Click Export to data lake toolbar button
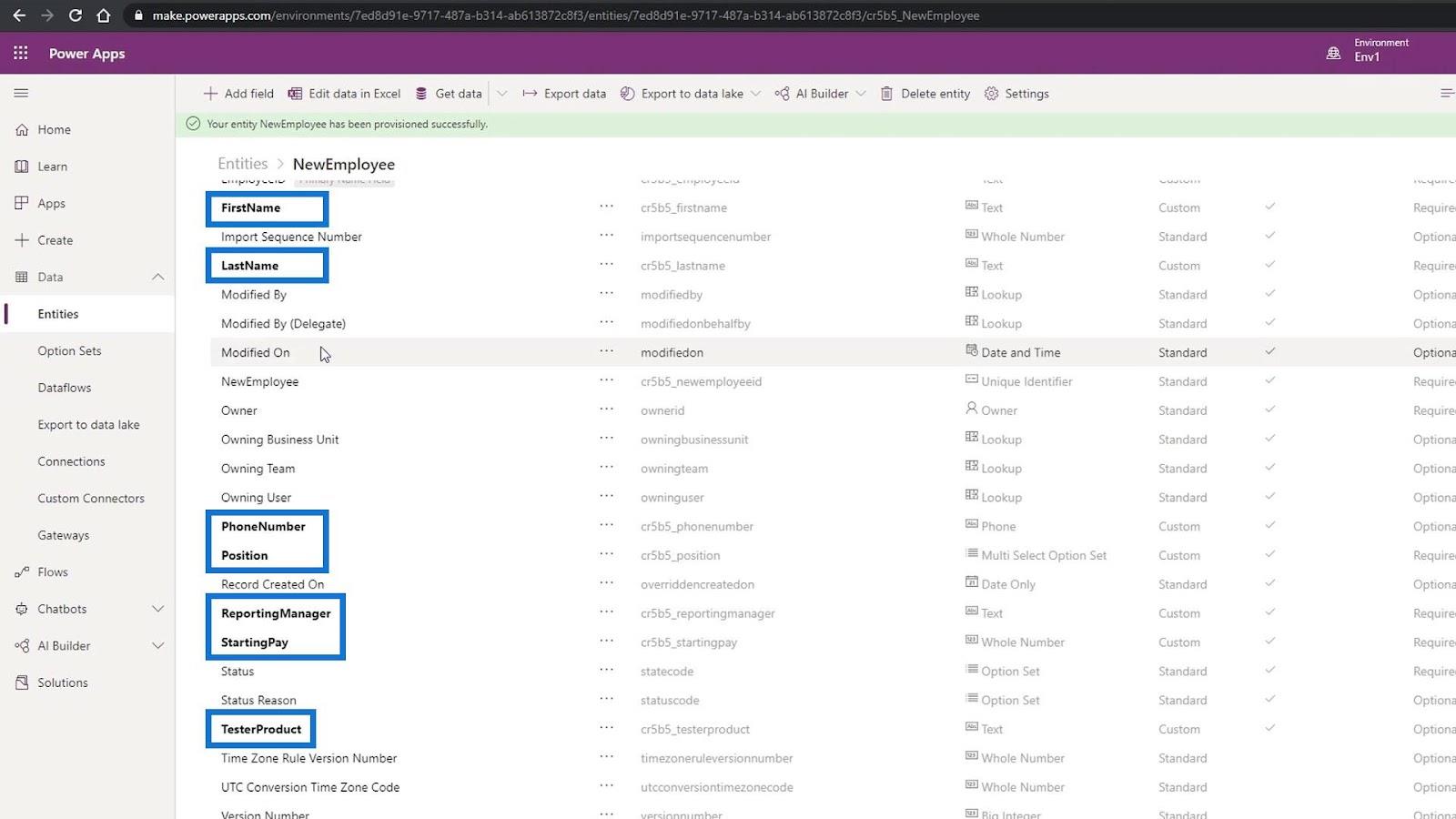Image resolution: width=1456 pixels, height=819 pixels. click(x=682, y=94)
